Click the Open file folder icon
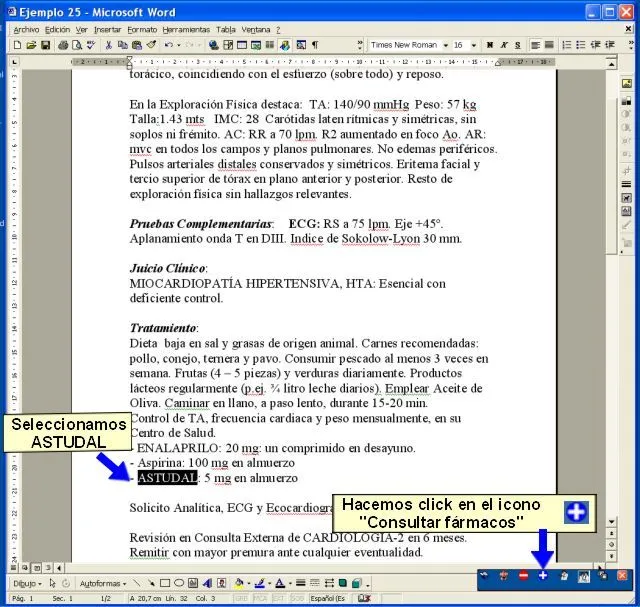 click(31, 45)
